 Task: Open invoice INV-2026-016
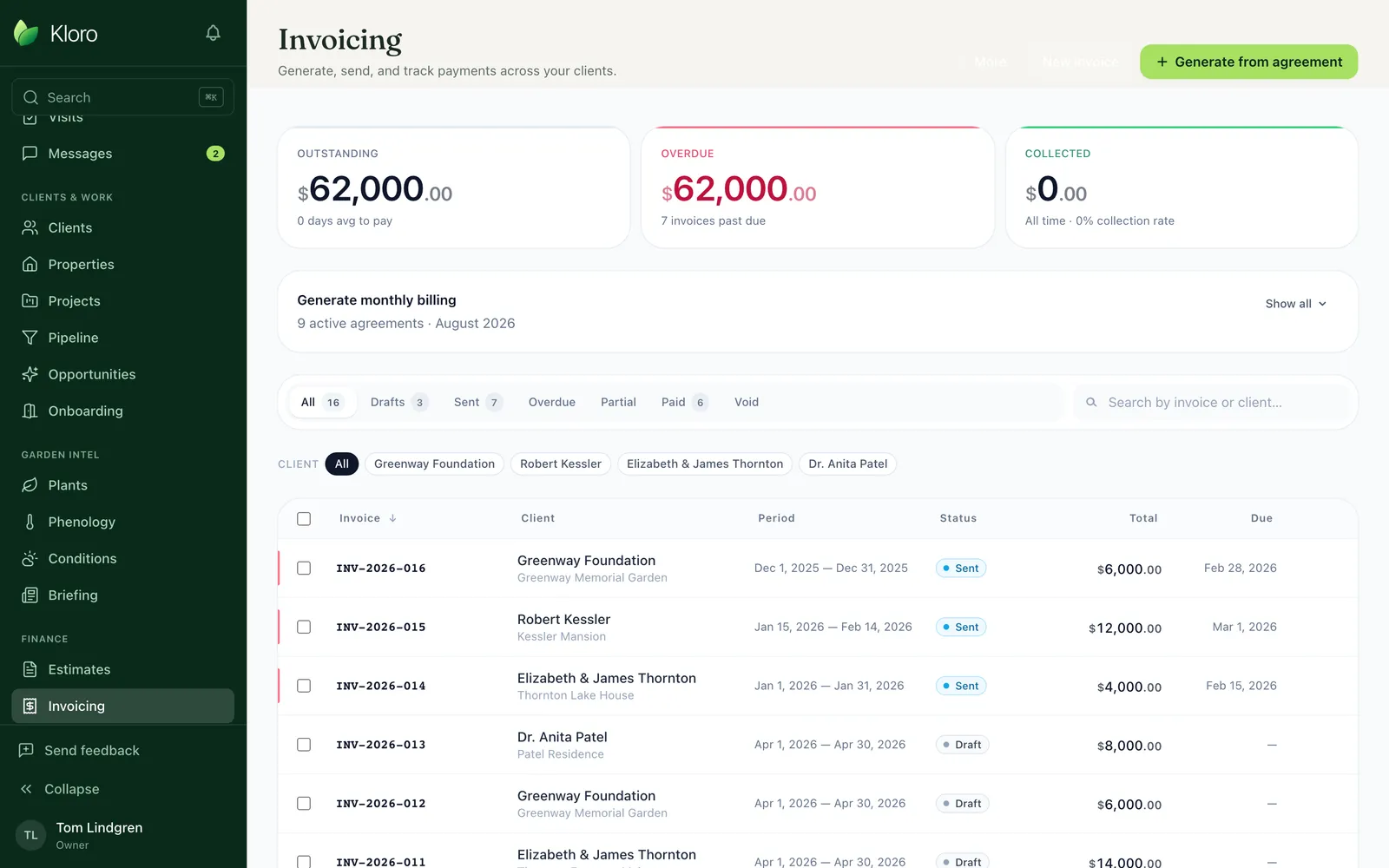click(x=381, y=569)
